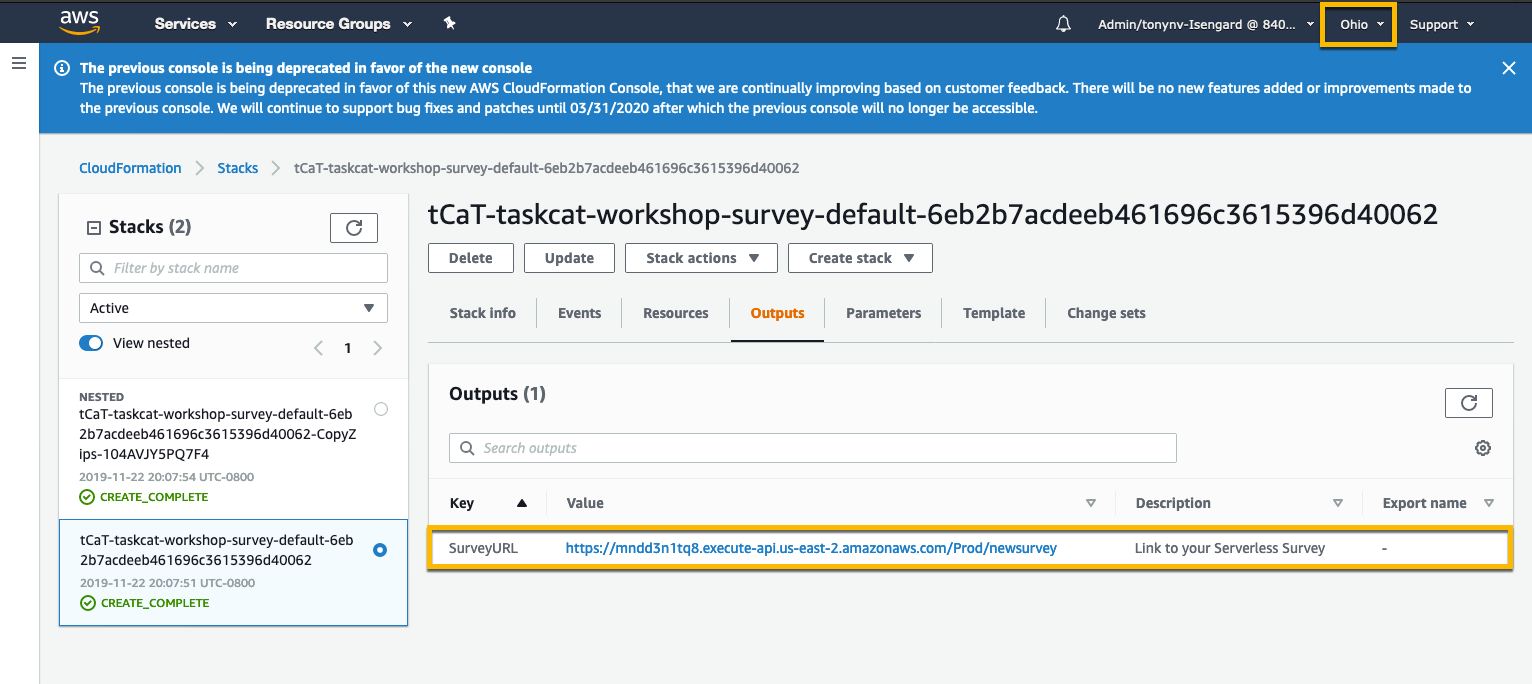Go to Stacks breadcrumb link
The height and width of the screenshot is (684, 1532).
(x=238, y=168)
